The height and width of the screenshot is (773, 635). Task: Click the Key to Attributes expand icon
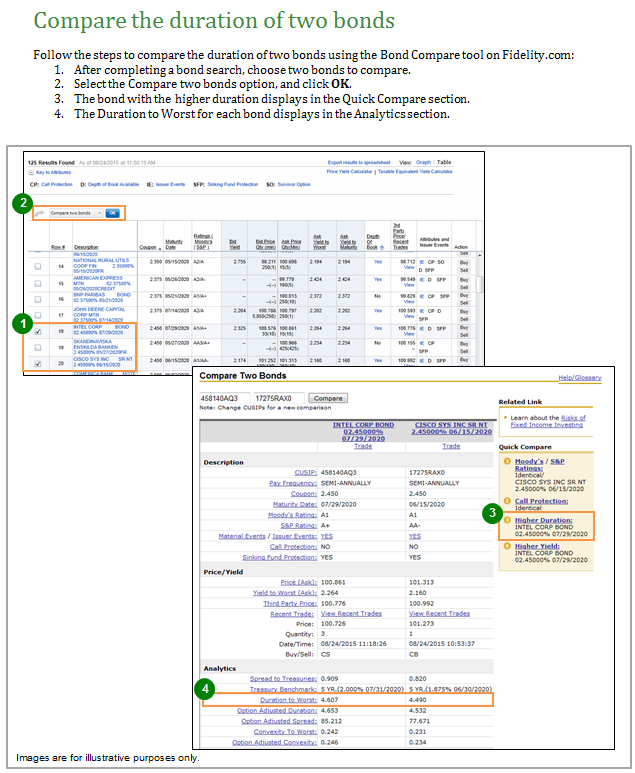tap(31, 173)
